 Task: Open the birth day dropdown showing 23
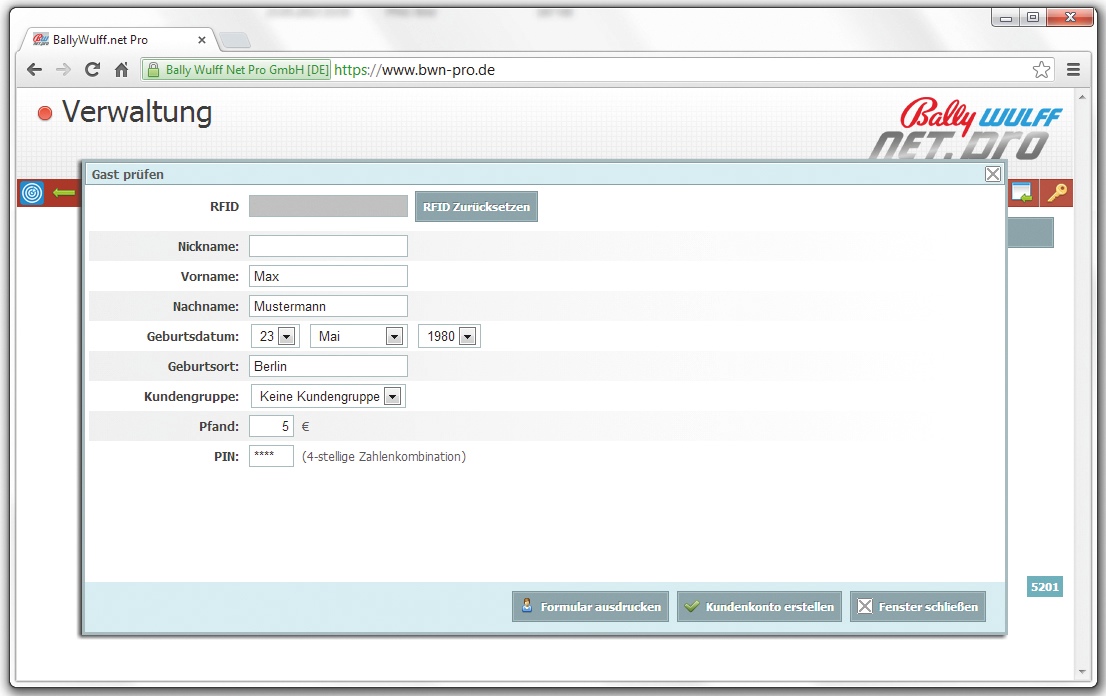[x=287, y=337]
